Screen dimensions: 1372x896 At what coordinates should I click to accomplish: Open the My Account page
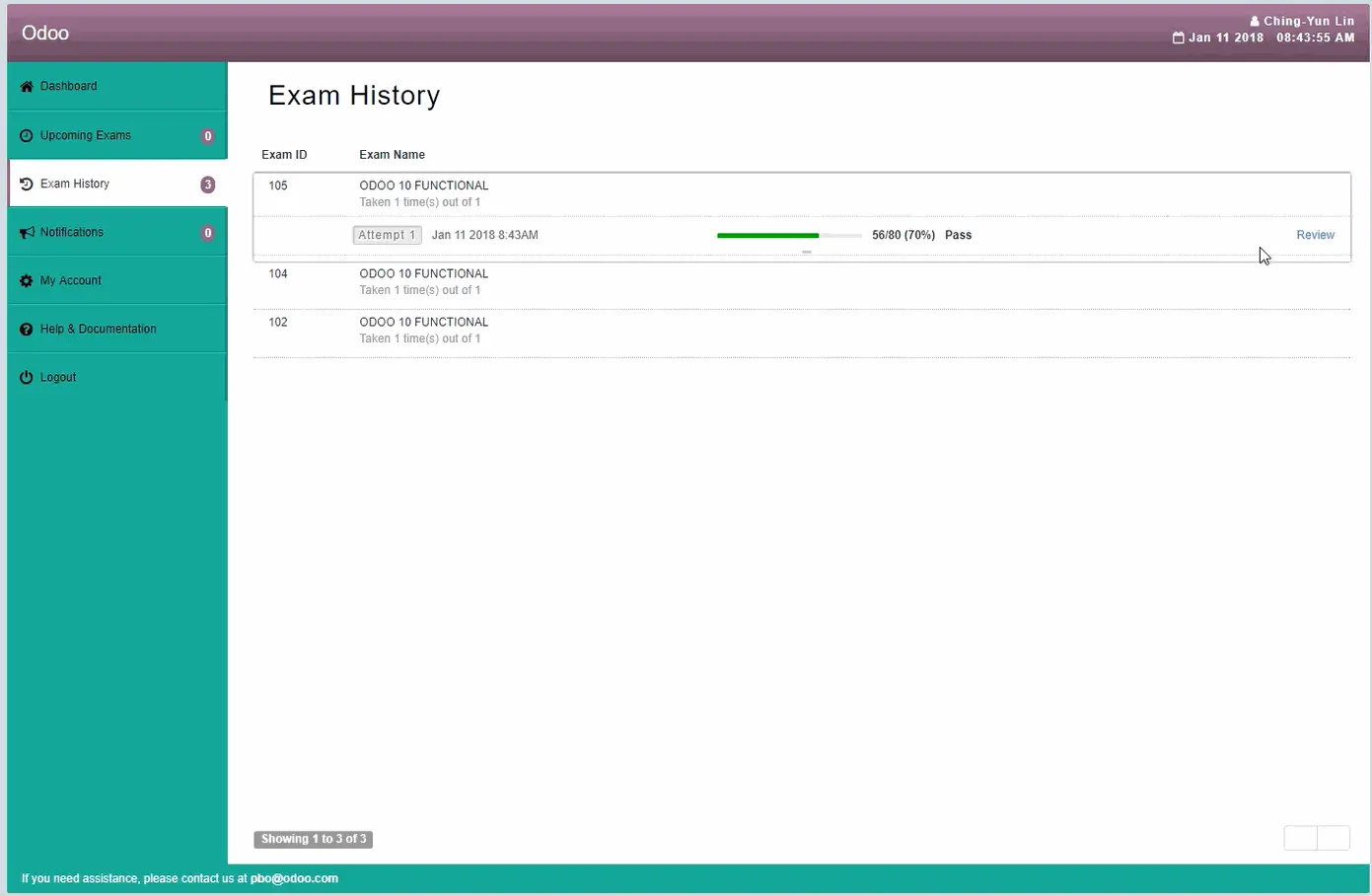117,280
